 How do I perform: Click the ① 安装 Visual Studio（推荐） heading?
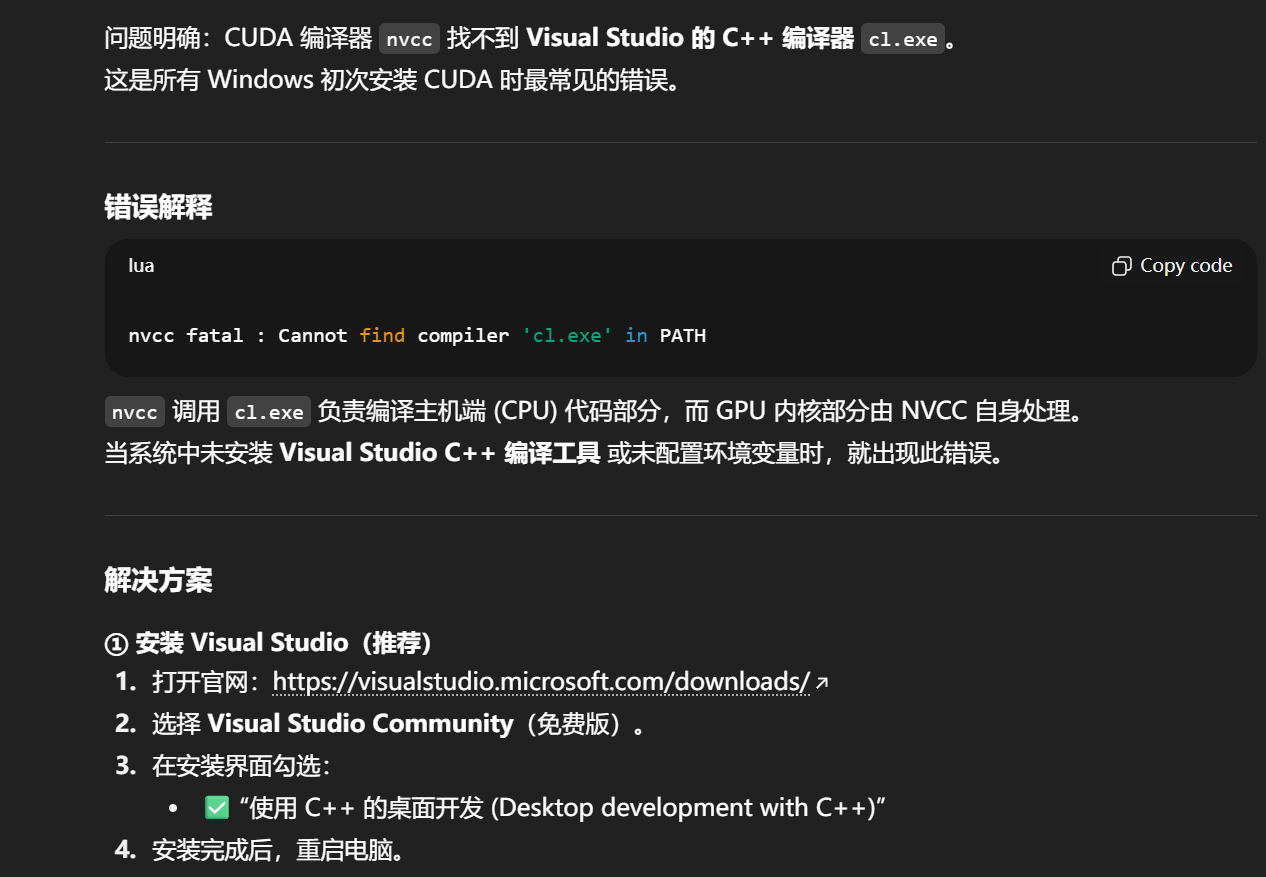(x=268, y=642)
